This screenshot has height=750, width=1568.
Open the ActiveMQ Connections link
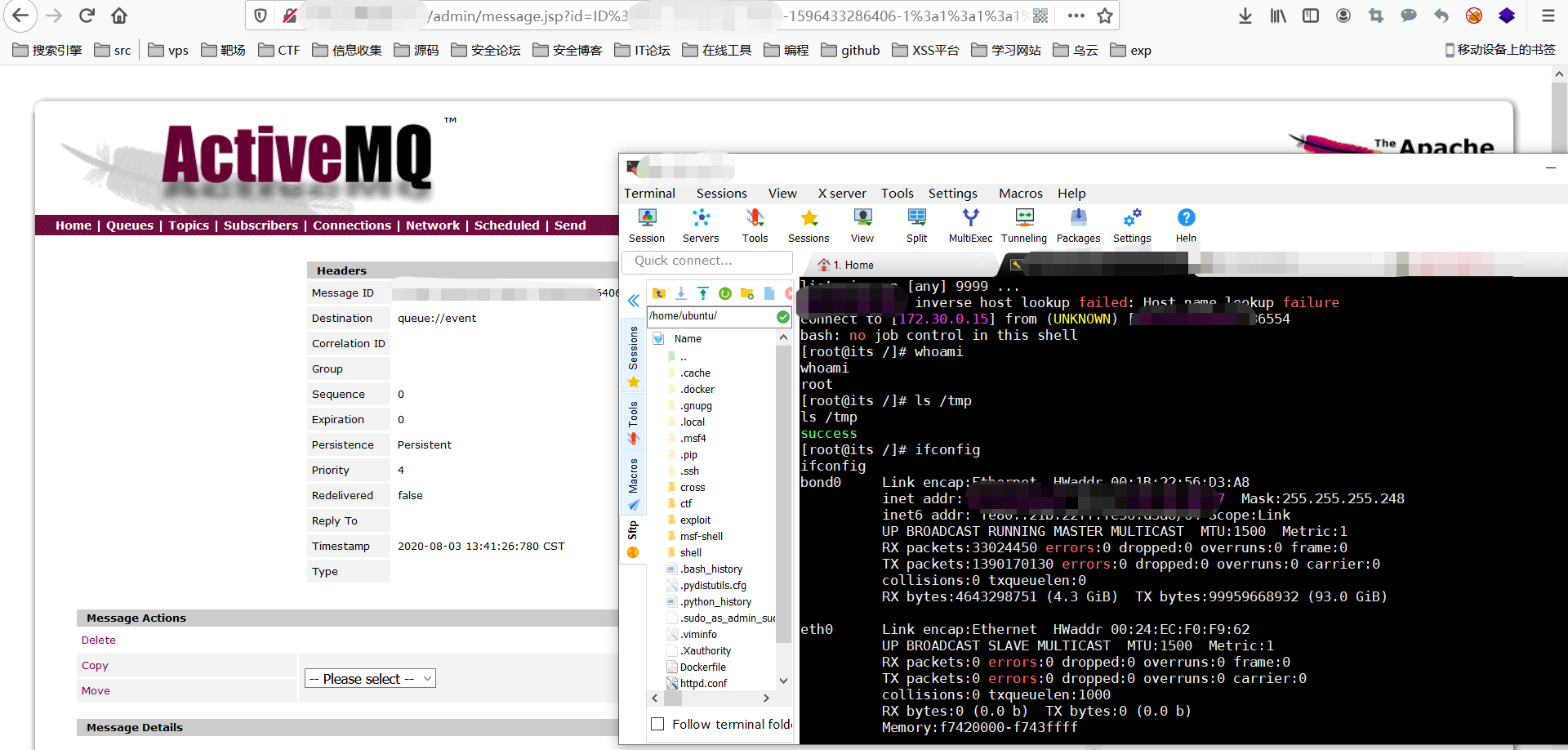tap(352, 225)
